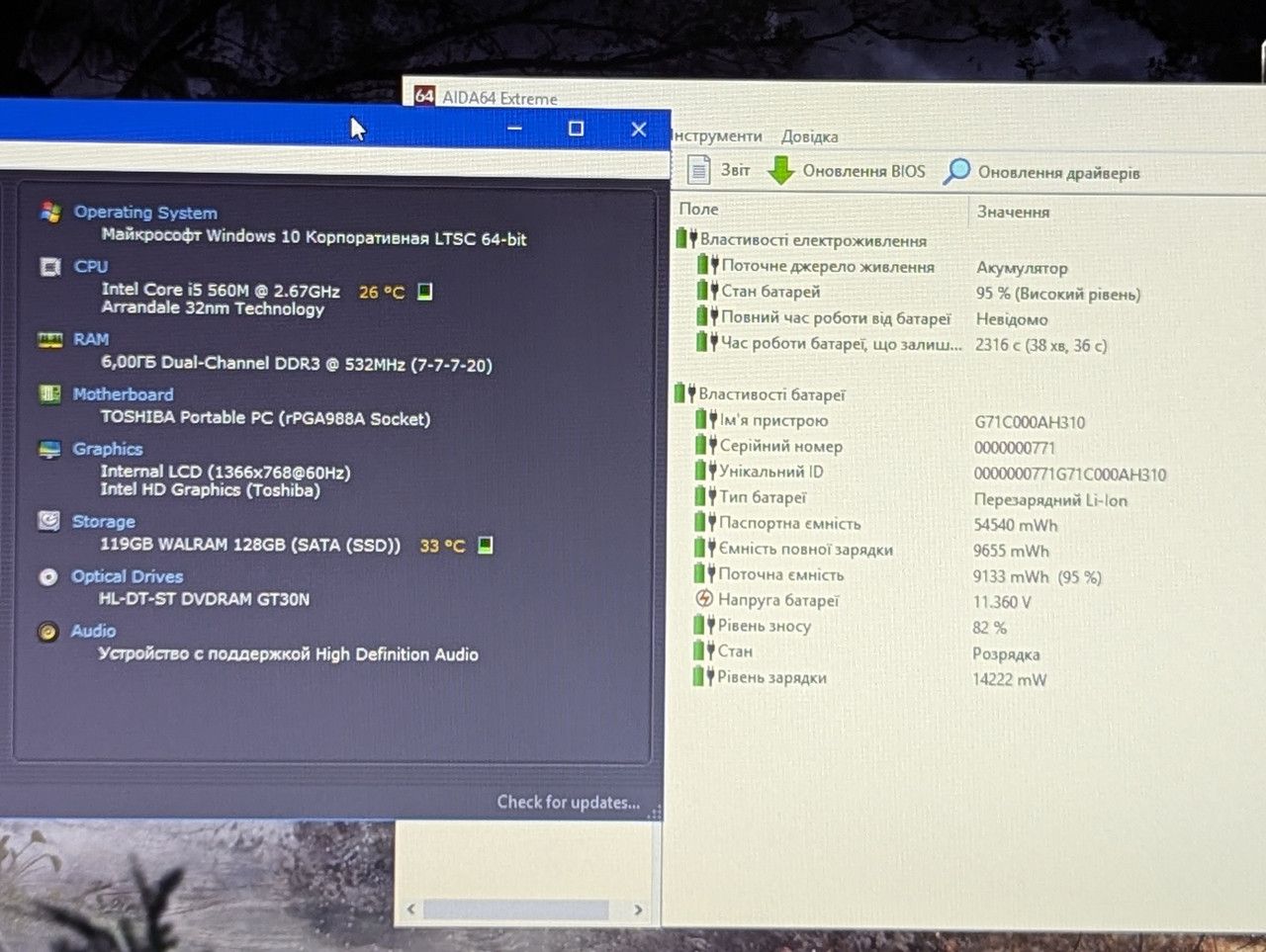Click the horizontal scrollbar right arrow

click(638, 909)
